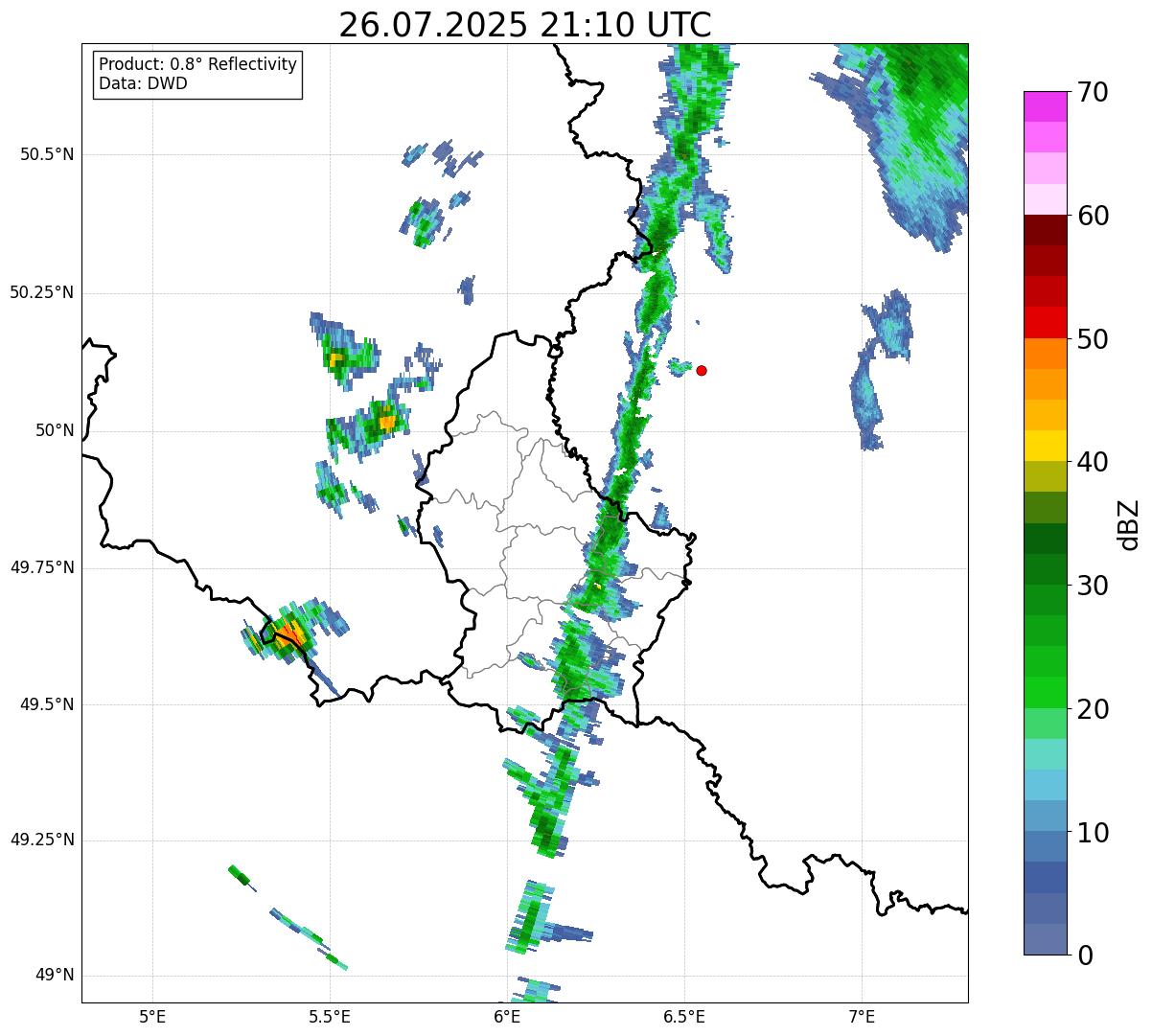Click the colorbar tick value 0
The image size is (1152, 1036).
pos(1085,955)
